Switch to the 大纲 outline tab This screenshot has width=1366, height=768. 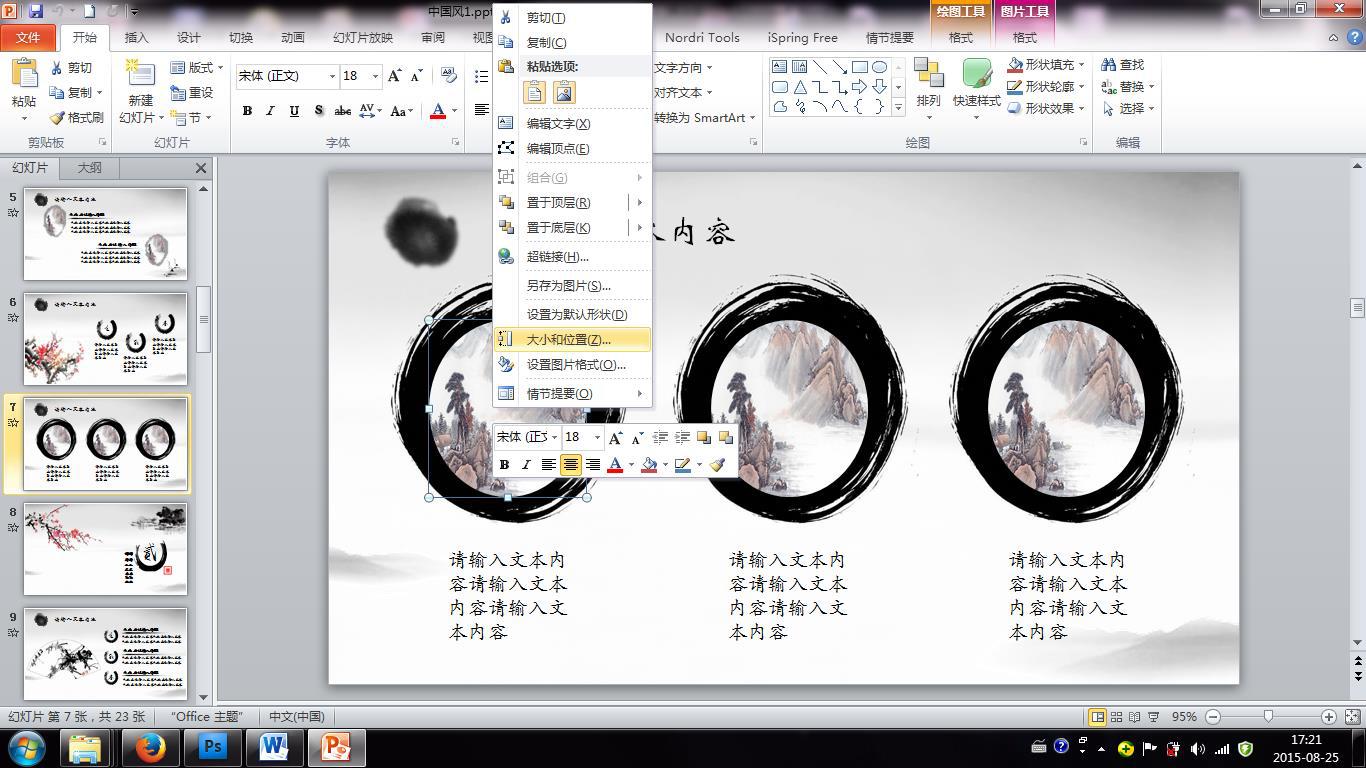pos(89,168)
